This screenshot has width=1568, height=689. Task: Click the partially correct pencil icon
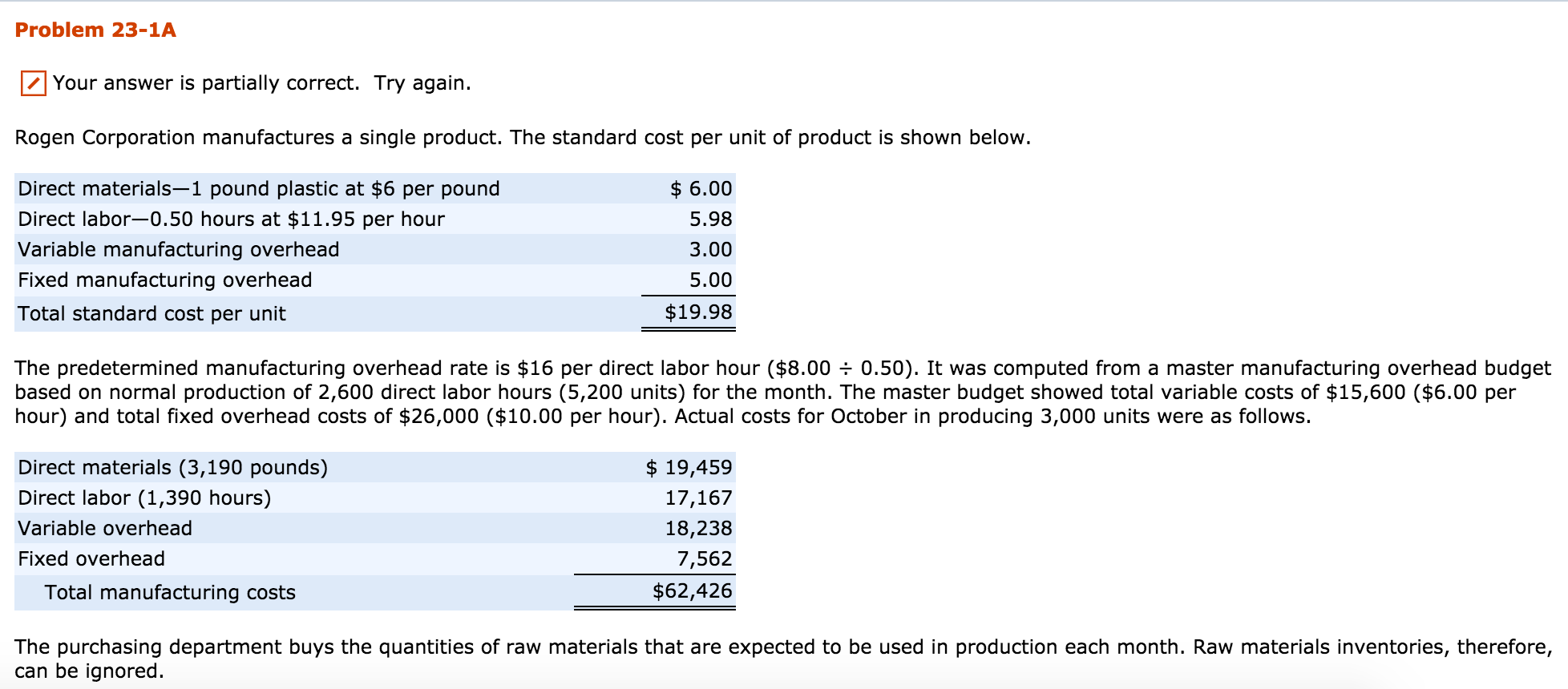pos(33,83)
